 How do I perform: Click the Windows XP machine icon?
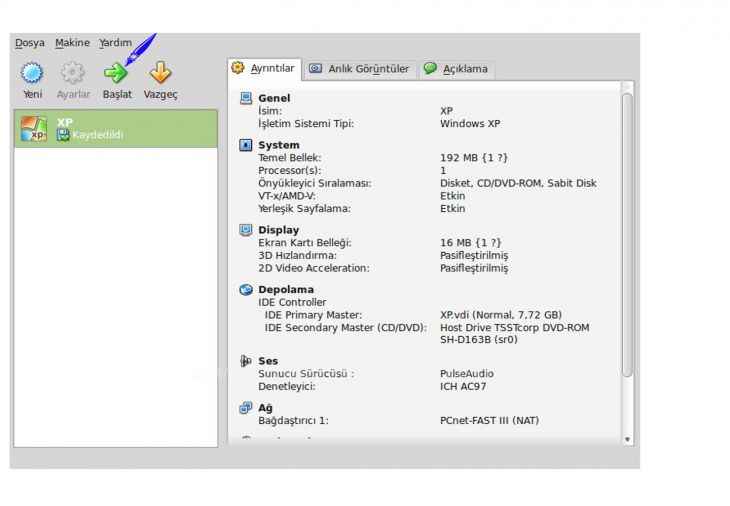tap(34, 129)
